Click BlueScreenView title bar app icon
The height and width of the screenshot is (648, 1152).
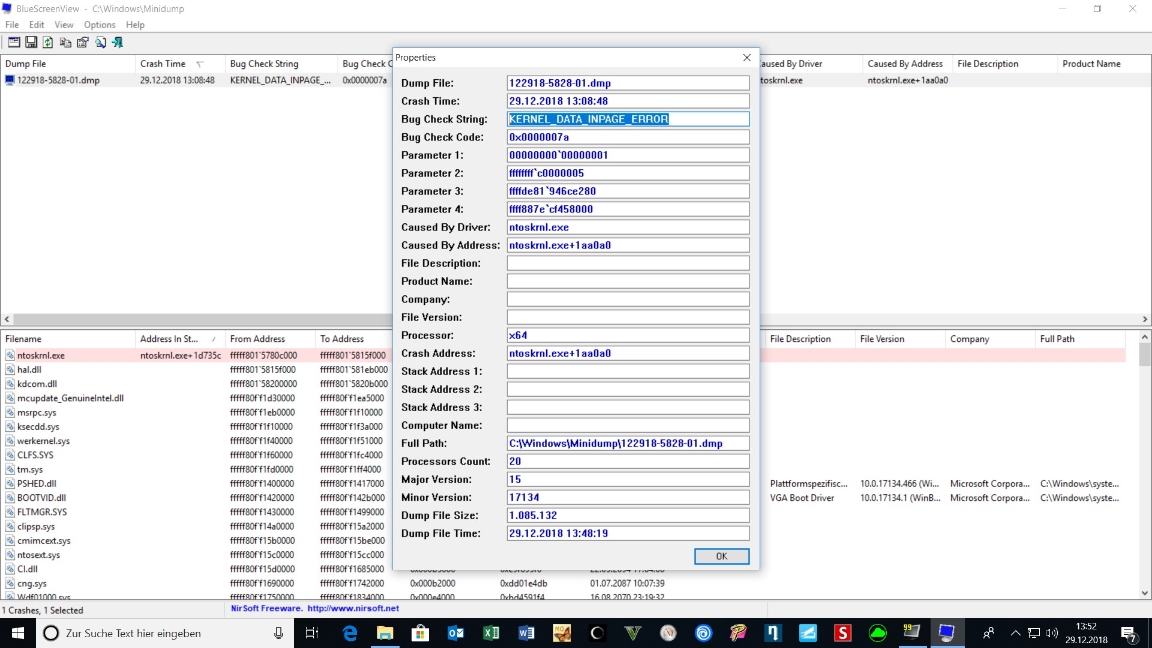pyautogui.click(x=7, y=8)
